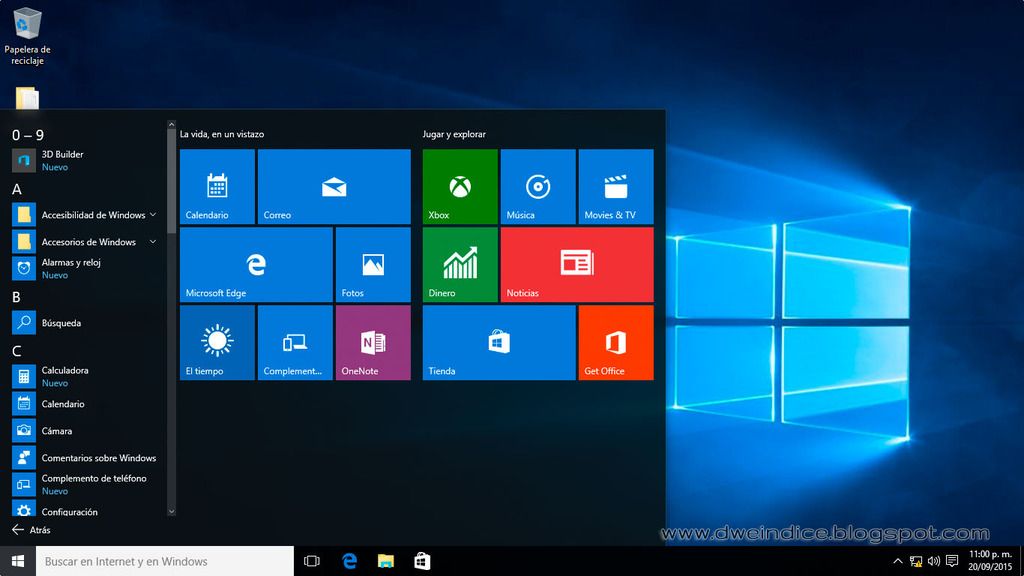Click the volume icon in the taskbar
1024x576 pixels.
(934, 562)
